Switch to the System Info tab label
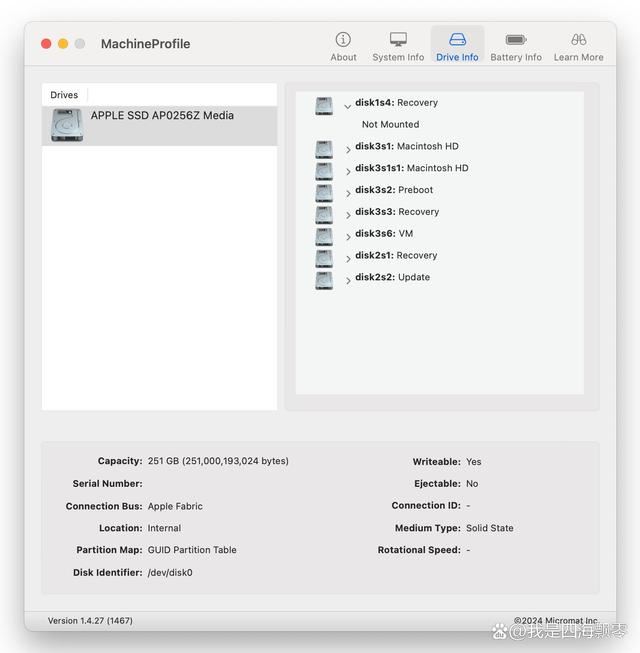The image size is (640, 653). 398,57
